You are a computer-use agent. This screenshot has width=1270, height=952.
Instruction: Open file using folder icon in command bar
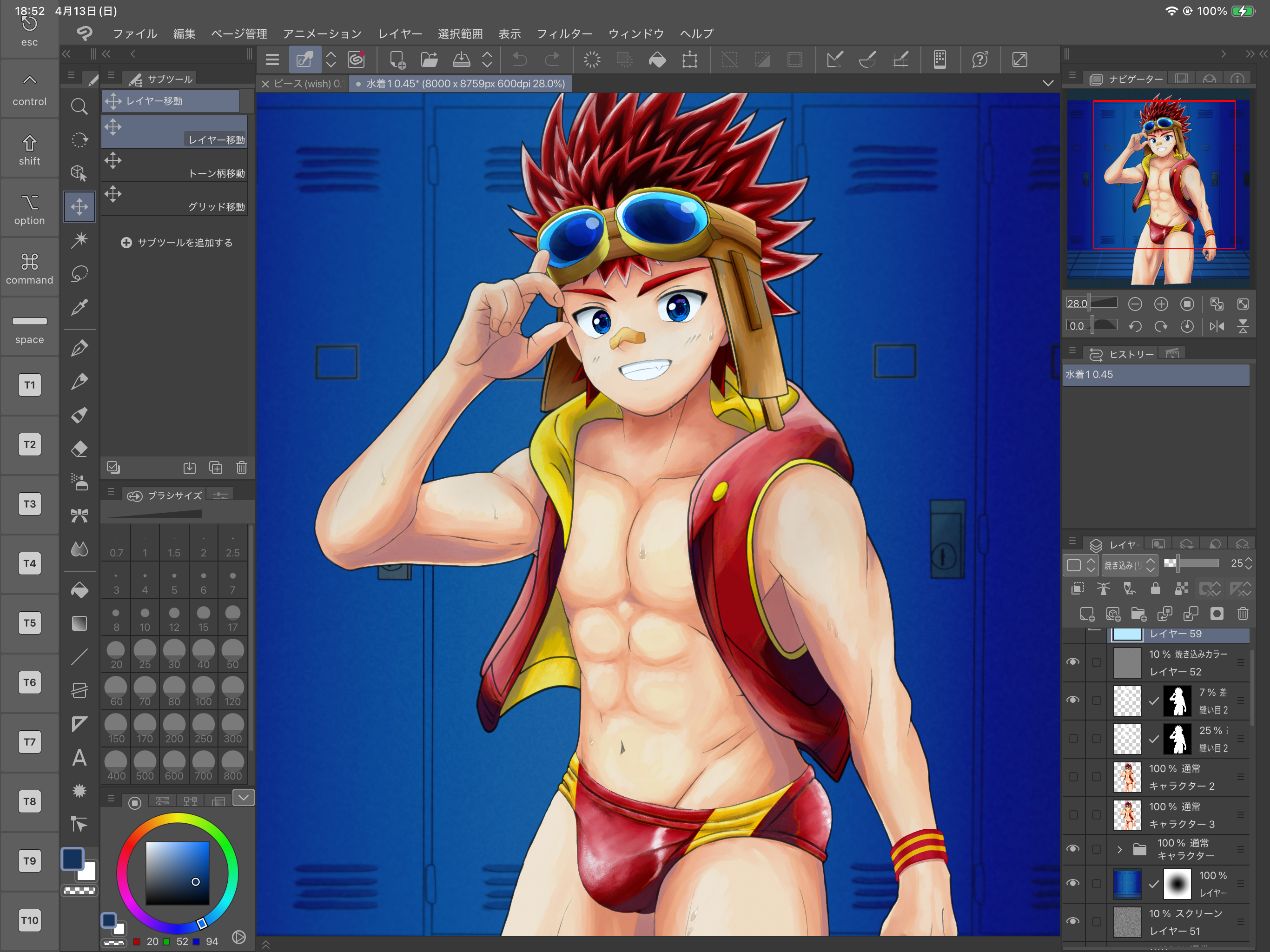coord(429,59)
